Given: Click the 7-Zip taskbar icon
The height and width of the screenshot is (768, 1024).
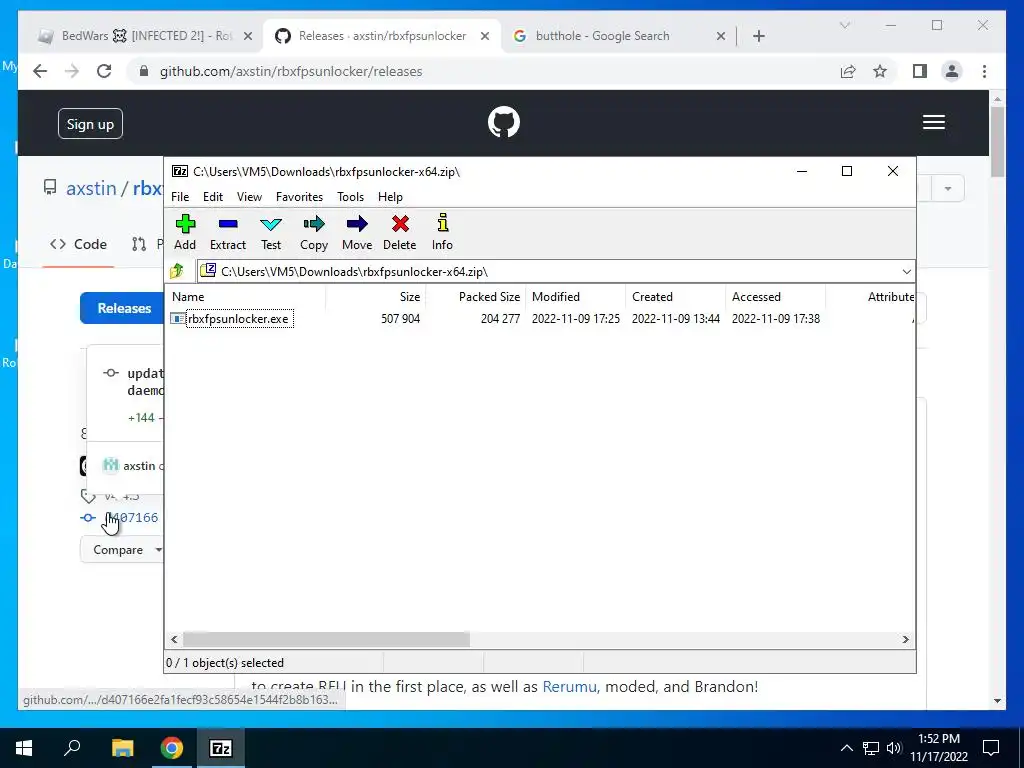Looking at the screenshot, I should coord(221,748).
